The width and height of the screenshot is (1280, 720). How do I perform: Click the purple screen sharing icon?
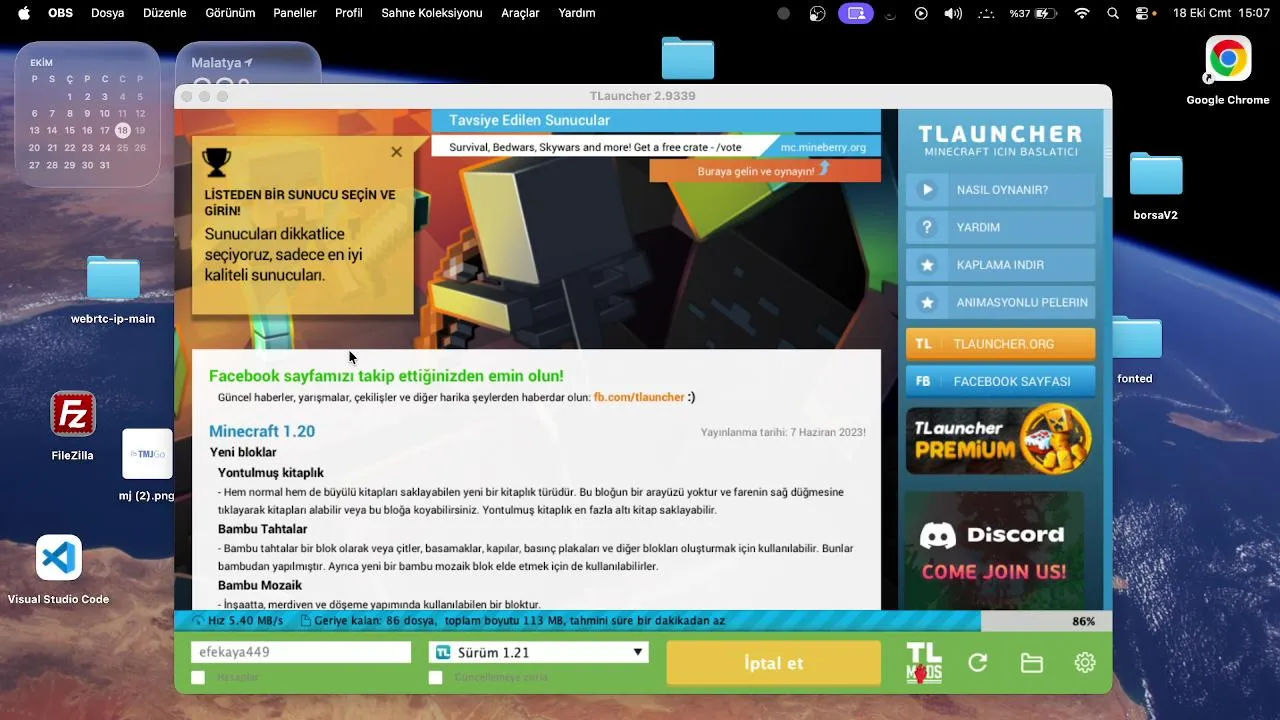tap(855, 13)
